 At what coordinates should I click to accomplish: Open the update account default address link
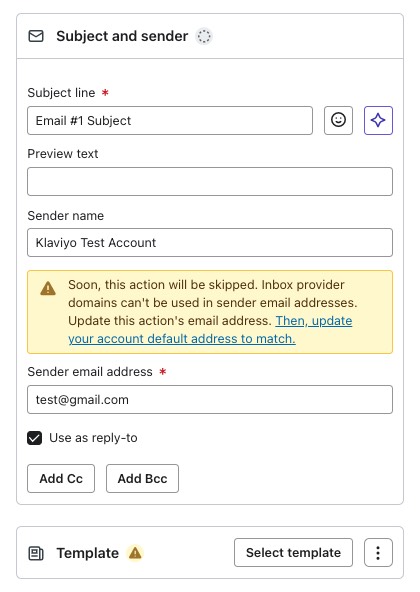(210, 330)
